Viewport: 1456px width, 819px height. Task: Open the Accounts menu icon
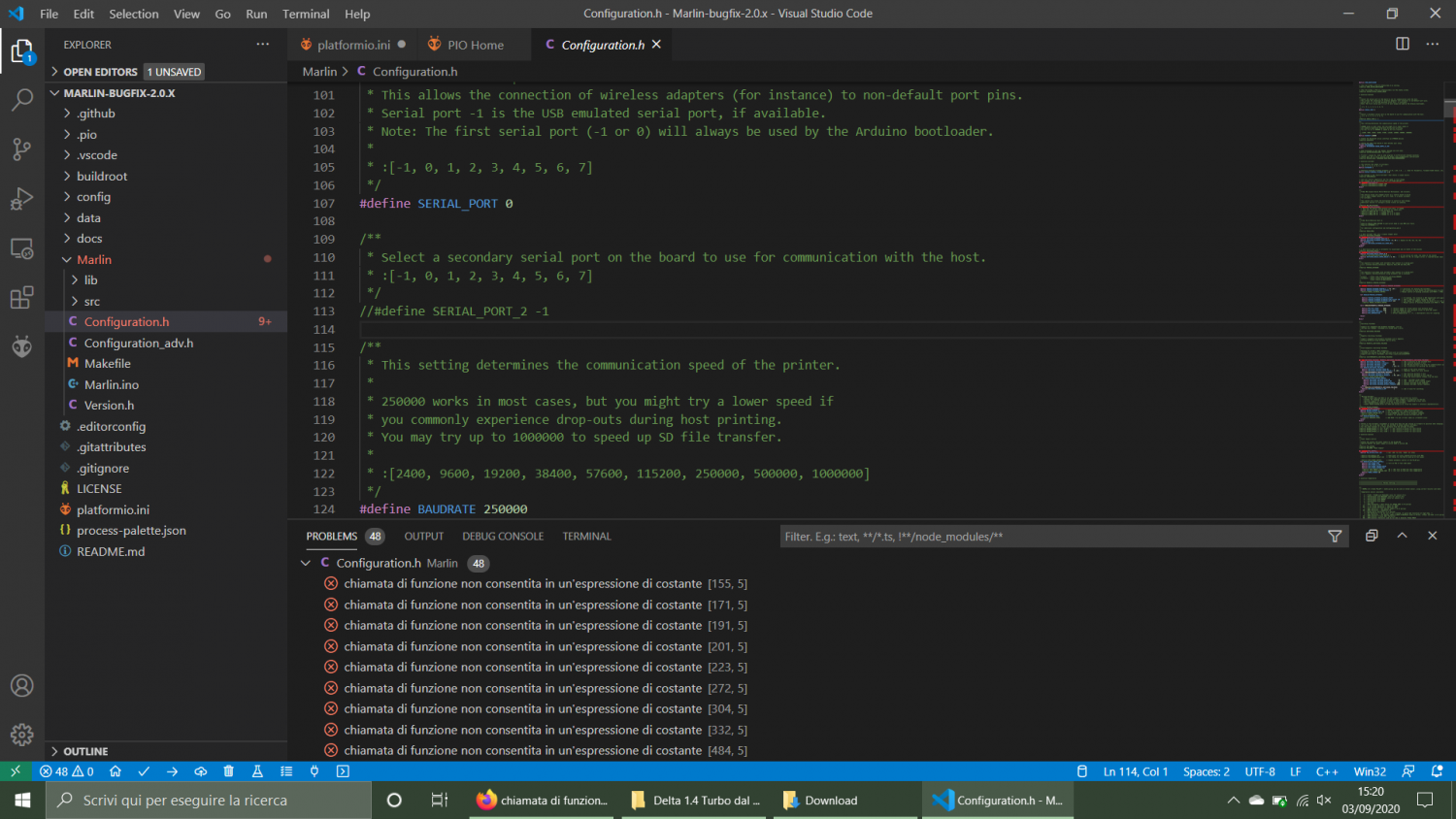pos(22,686)
